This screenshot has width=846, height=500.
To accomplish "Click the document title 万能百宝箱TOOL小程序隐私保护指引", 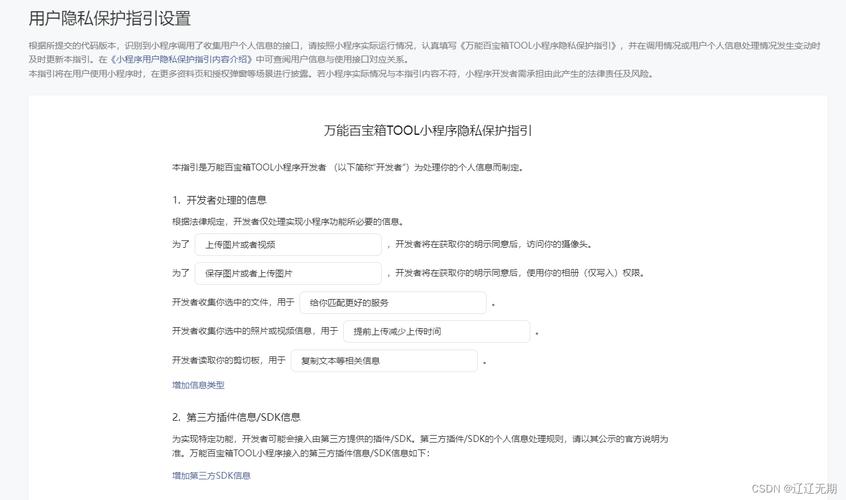I will (428, 131).
